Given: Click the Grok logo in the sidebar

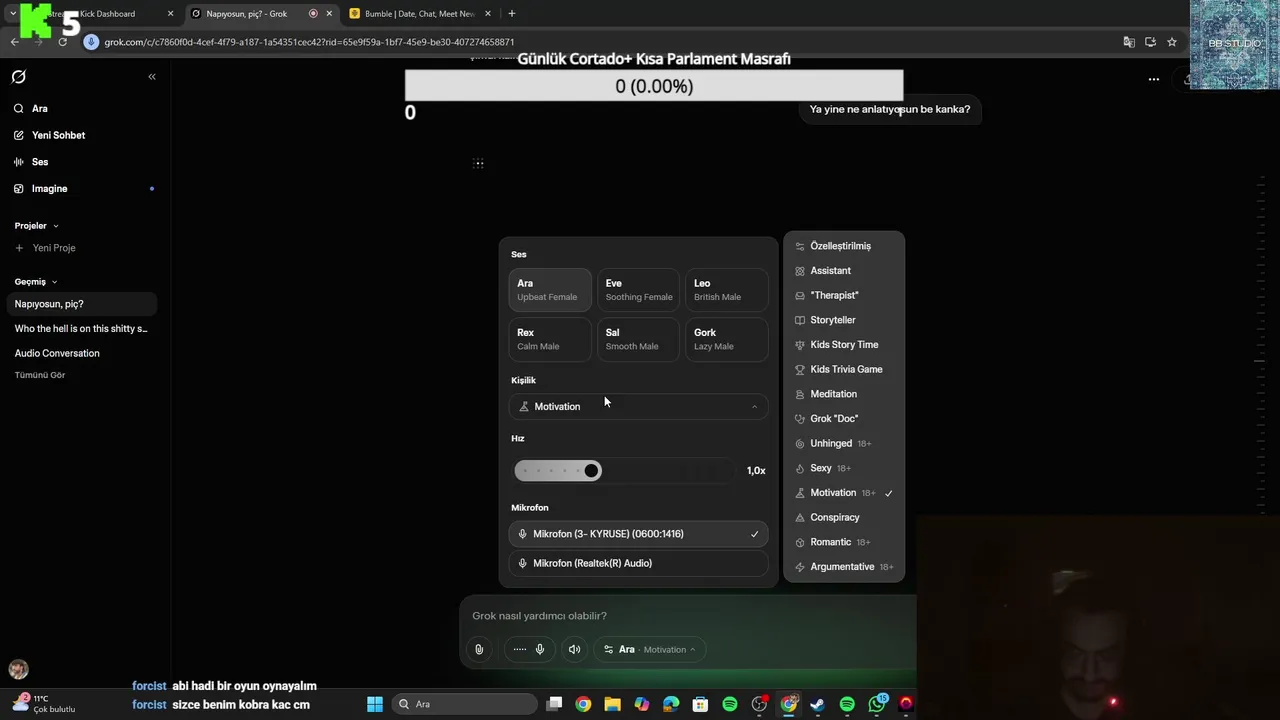Looking at the screenshot, I should (x=19, y=77).
